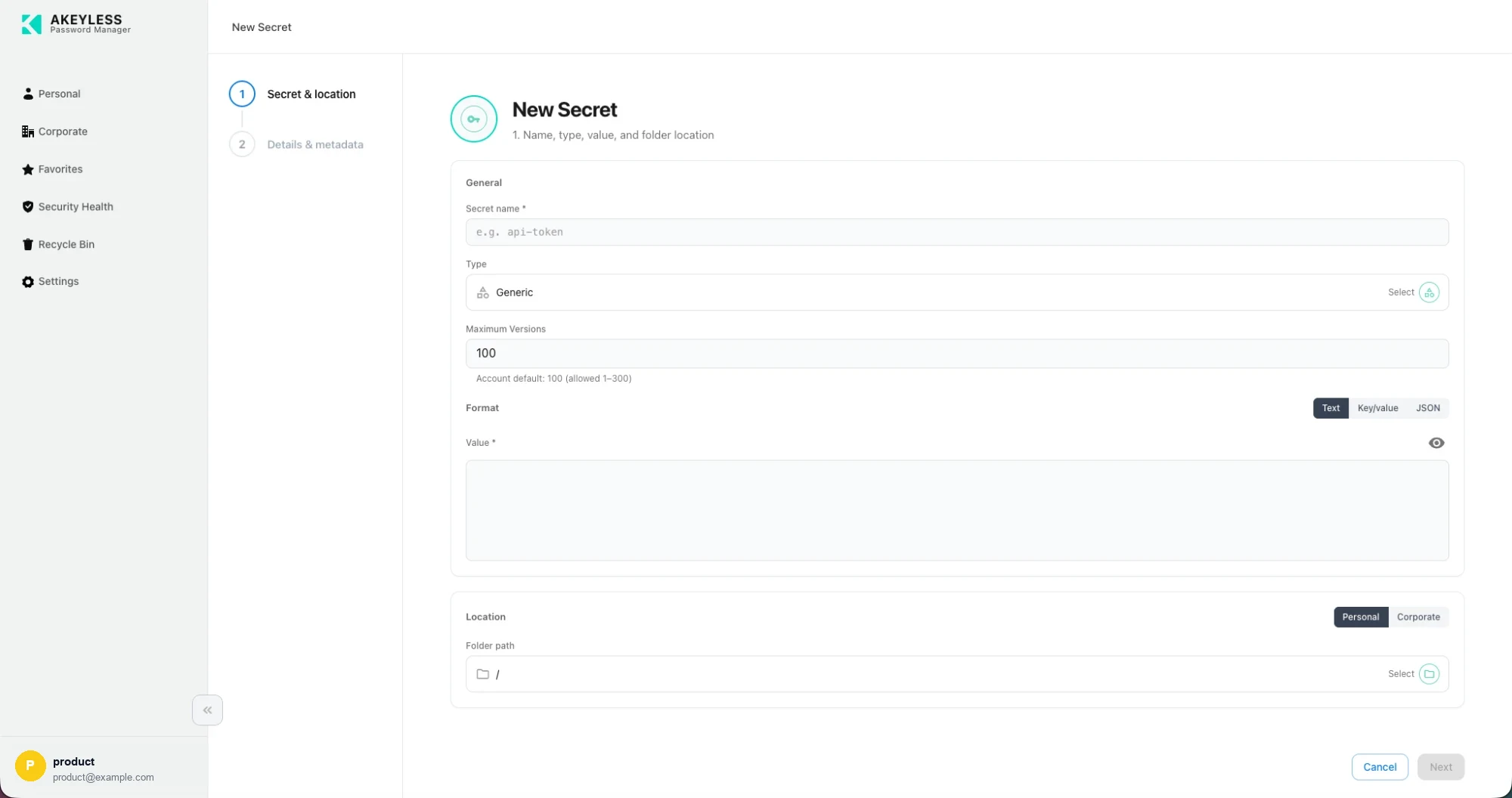Screen dimensions: 1512x798
Task: Click the Folder path Select round icon
Action: pyautogui.click(x=1429, y=674)
